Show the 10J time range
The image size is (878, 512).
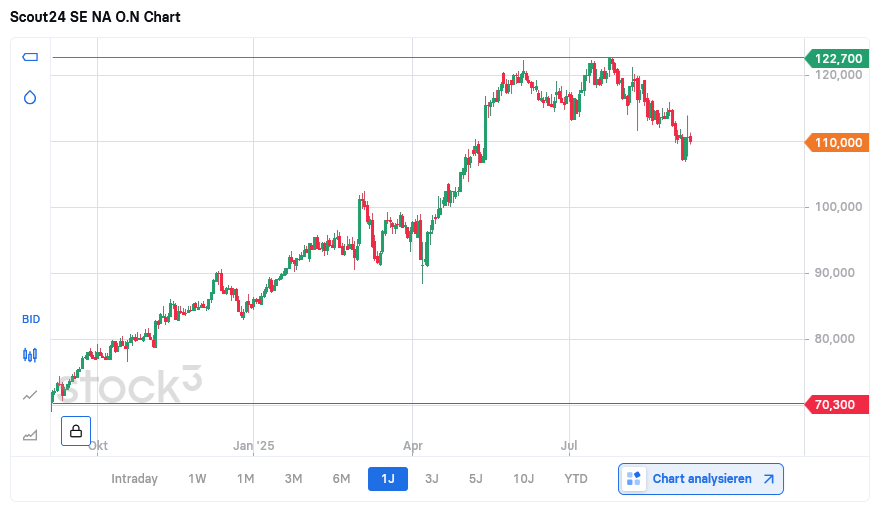524,479
